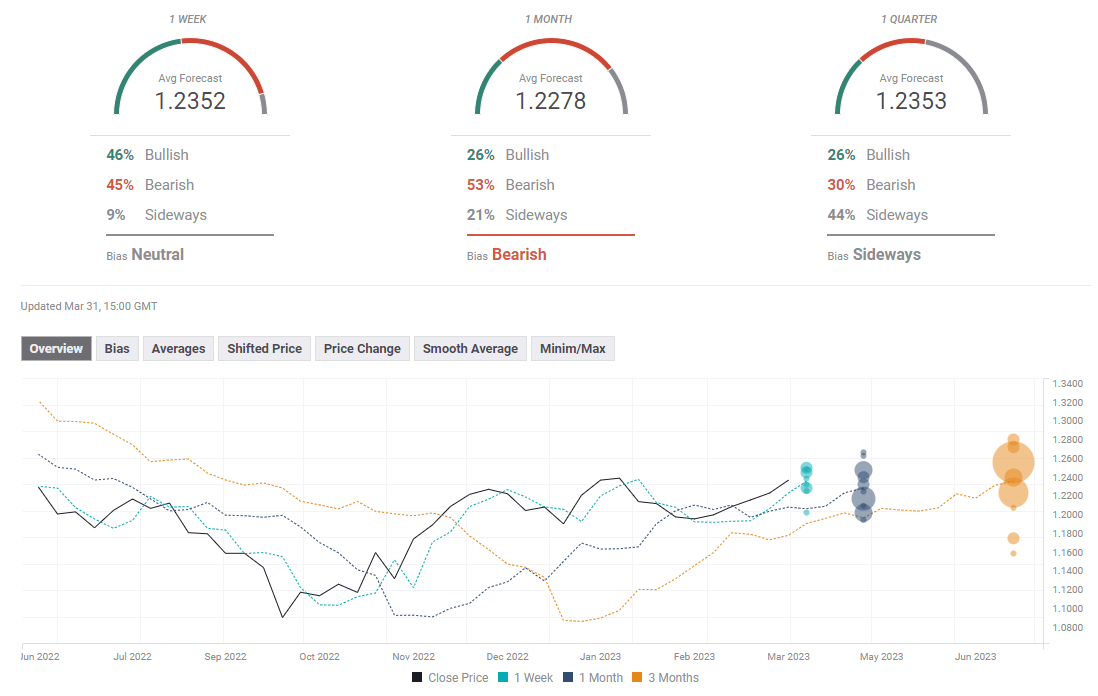This screenshot has height=696, width=1098.
Task: Click the 44% Sideways row
Action: (x=878, y=215)
